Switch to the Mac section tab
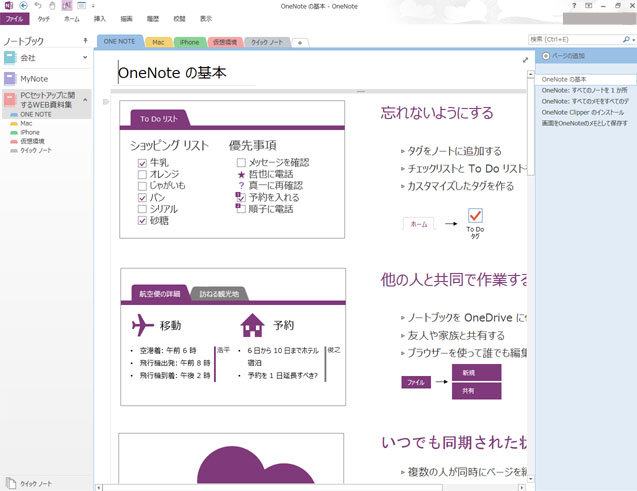This screenshot has width=637, height=491. click(158, 42)
